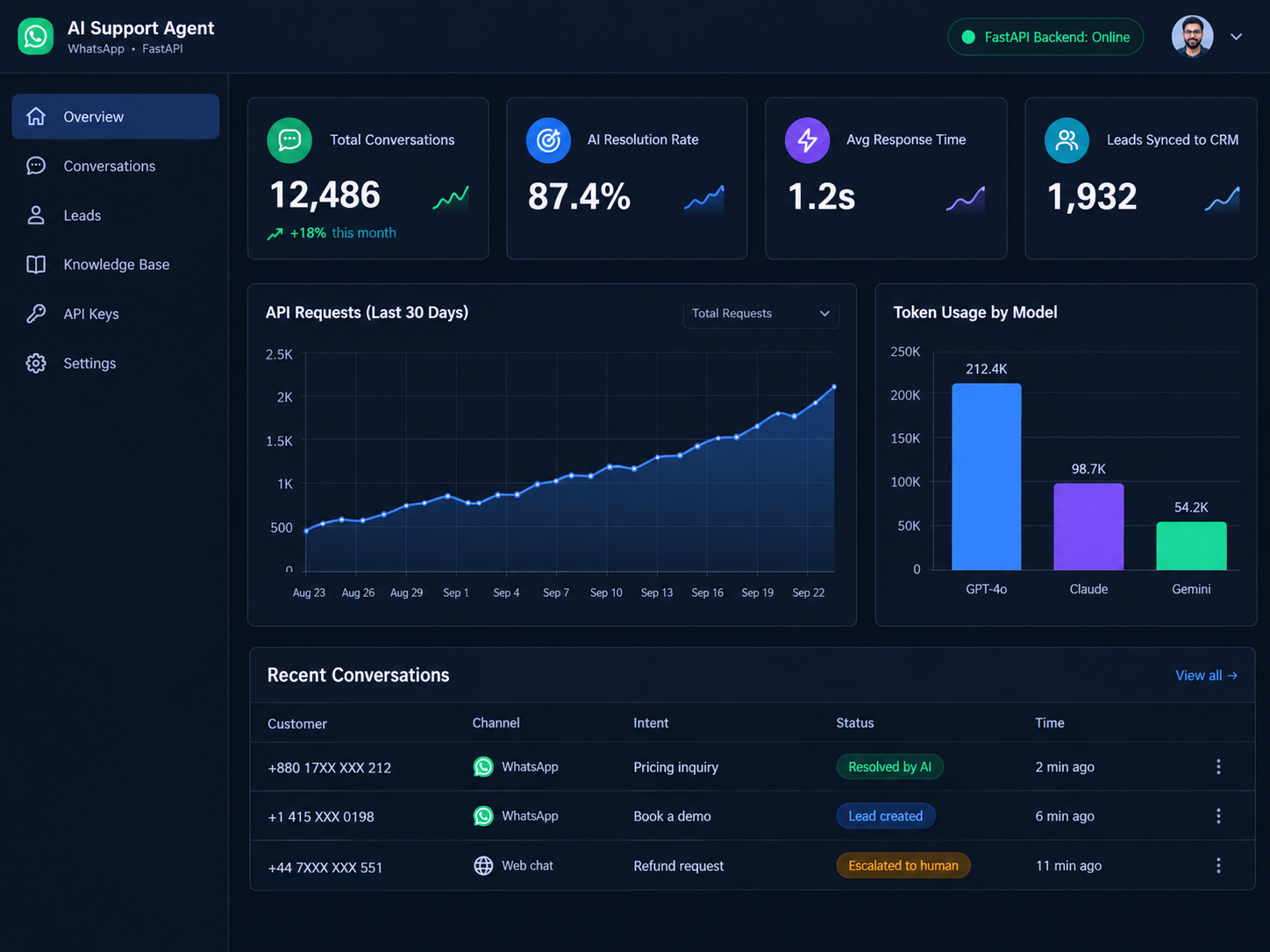The image size is (1270, 952).
Task: Open the API Keys page
Action: [x=116, y=314]
